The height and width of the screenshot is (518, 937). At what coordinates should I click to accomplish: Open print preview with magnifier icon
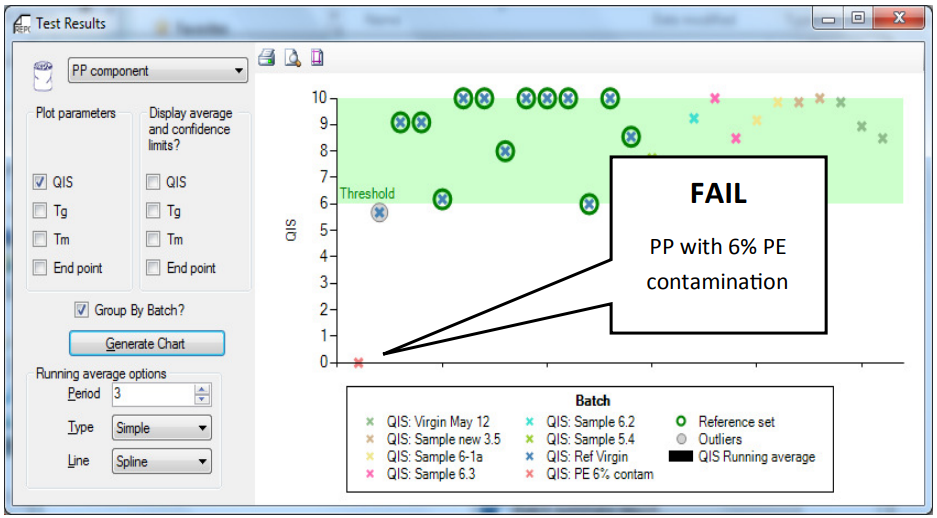pyautogui.click(x=292, y=57)
